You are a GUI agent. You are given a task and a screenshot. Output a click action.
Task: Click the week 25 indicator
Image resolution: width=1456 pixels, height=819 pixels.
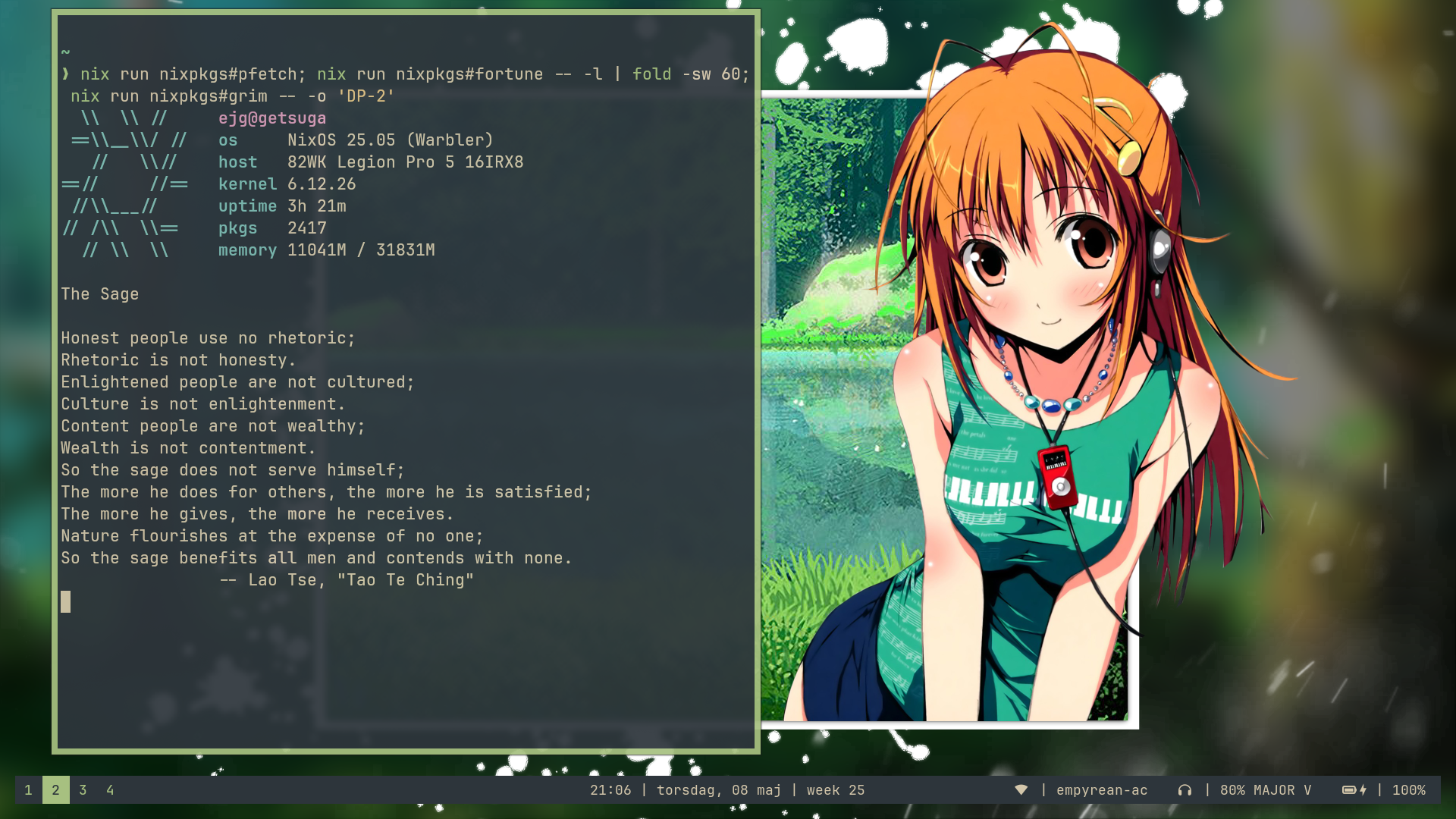coord(835,790)
